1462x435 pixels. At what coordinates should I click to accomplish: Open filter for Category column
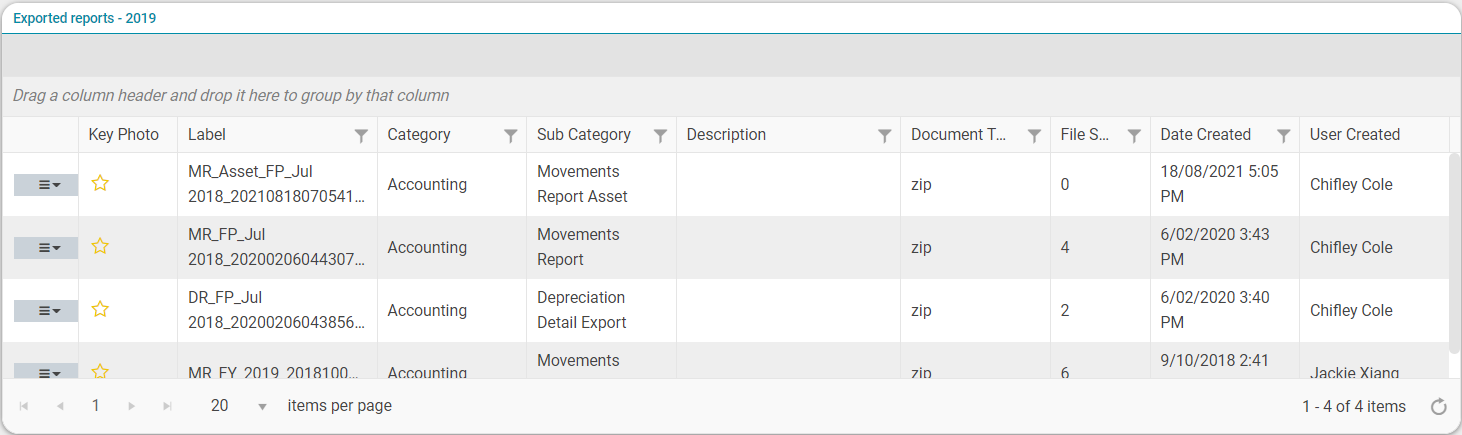click(x=510, y=135)
